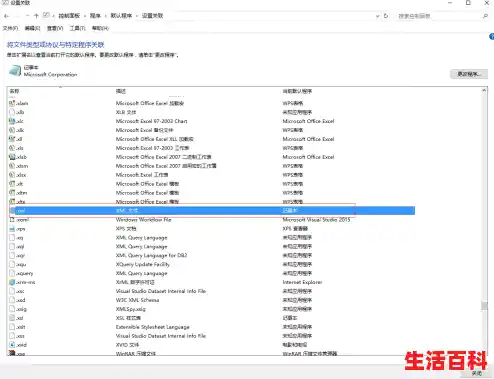The height and width of the screenshot is (379, 494).
Task: Refresh the address bar location
Action: click(386, 16)
